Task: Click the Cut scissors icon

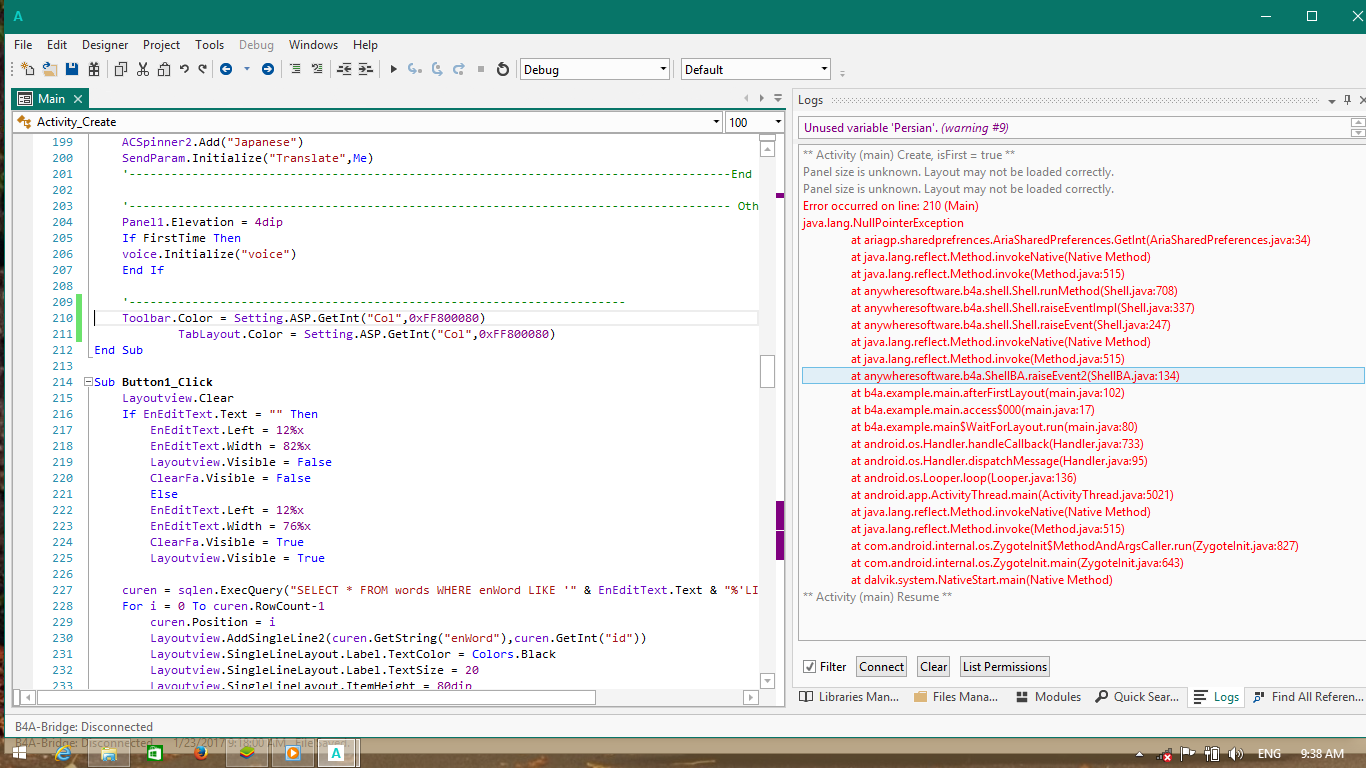Action: point(142,69)
